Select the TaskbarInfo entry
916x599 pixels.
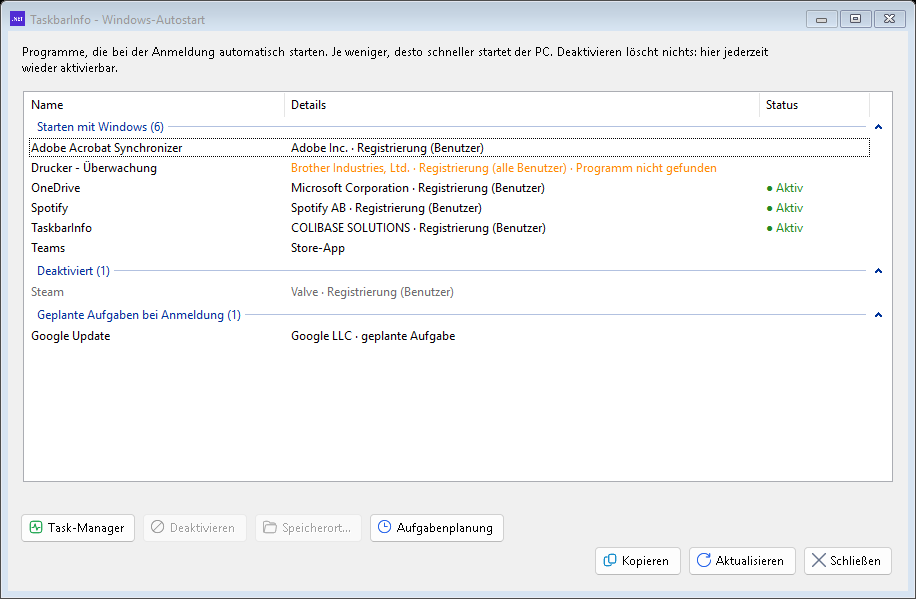click(449, 227)
